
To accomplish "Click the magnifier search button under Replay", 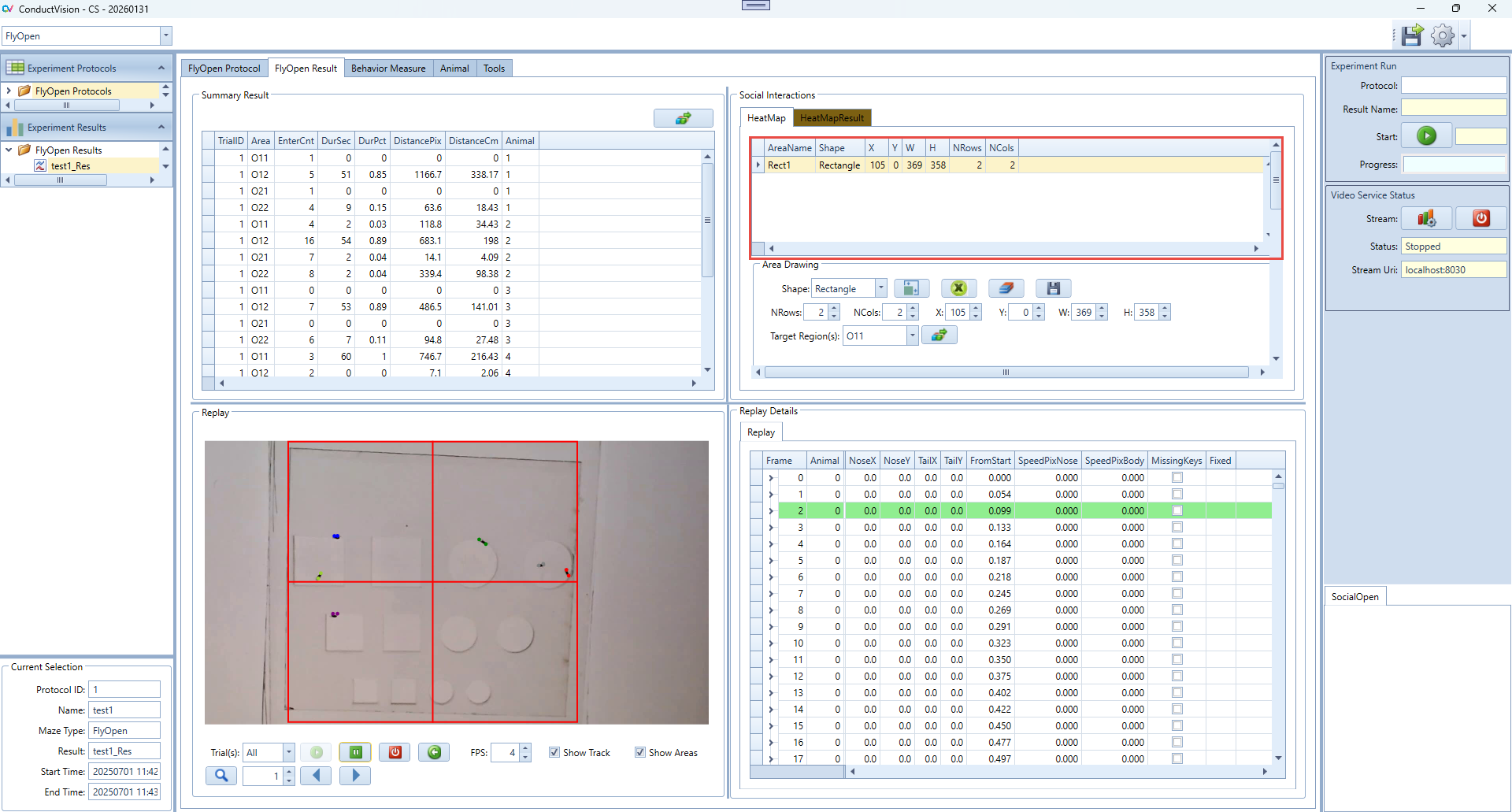I will 221,776.
